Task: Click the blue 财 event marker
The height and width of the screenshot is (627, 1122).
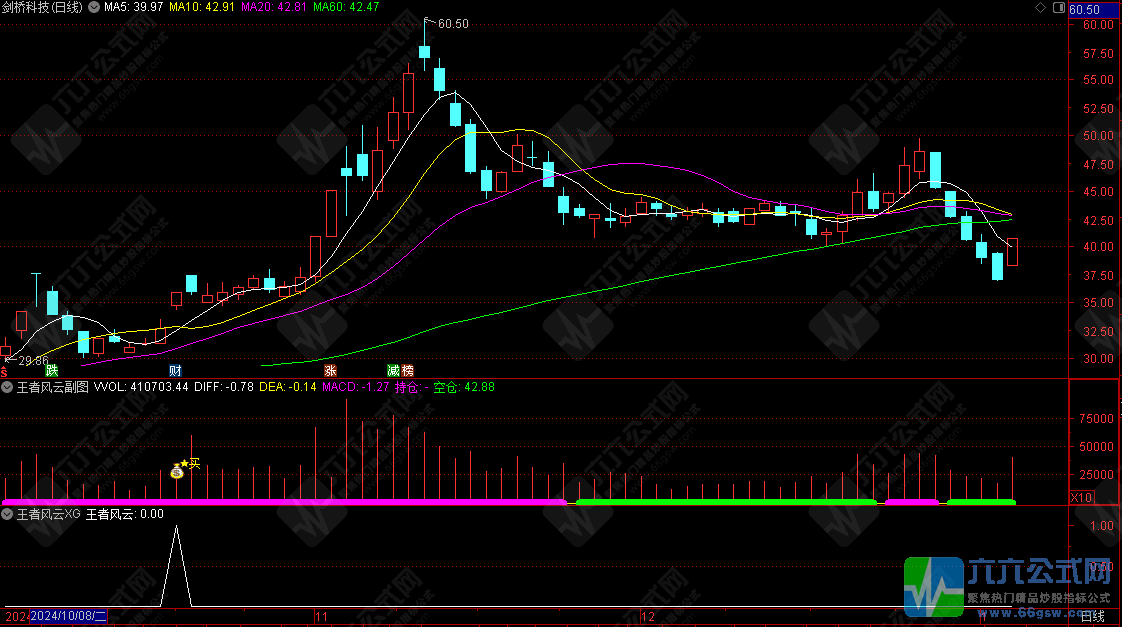Action: click(x=175, y=370)
